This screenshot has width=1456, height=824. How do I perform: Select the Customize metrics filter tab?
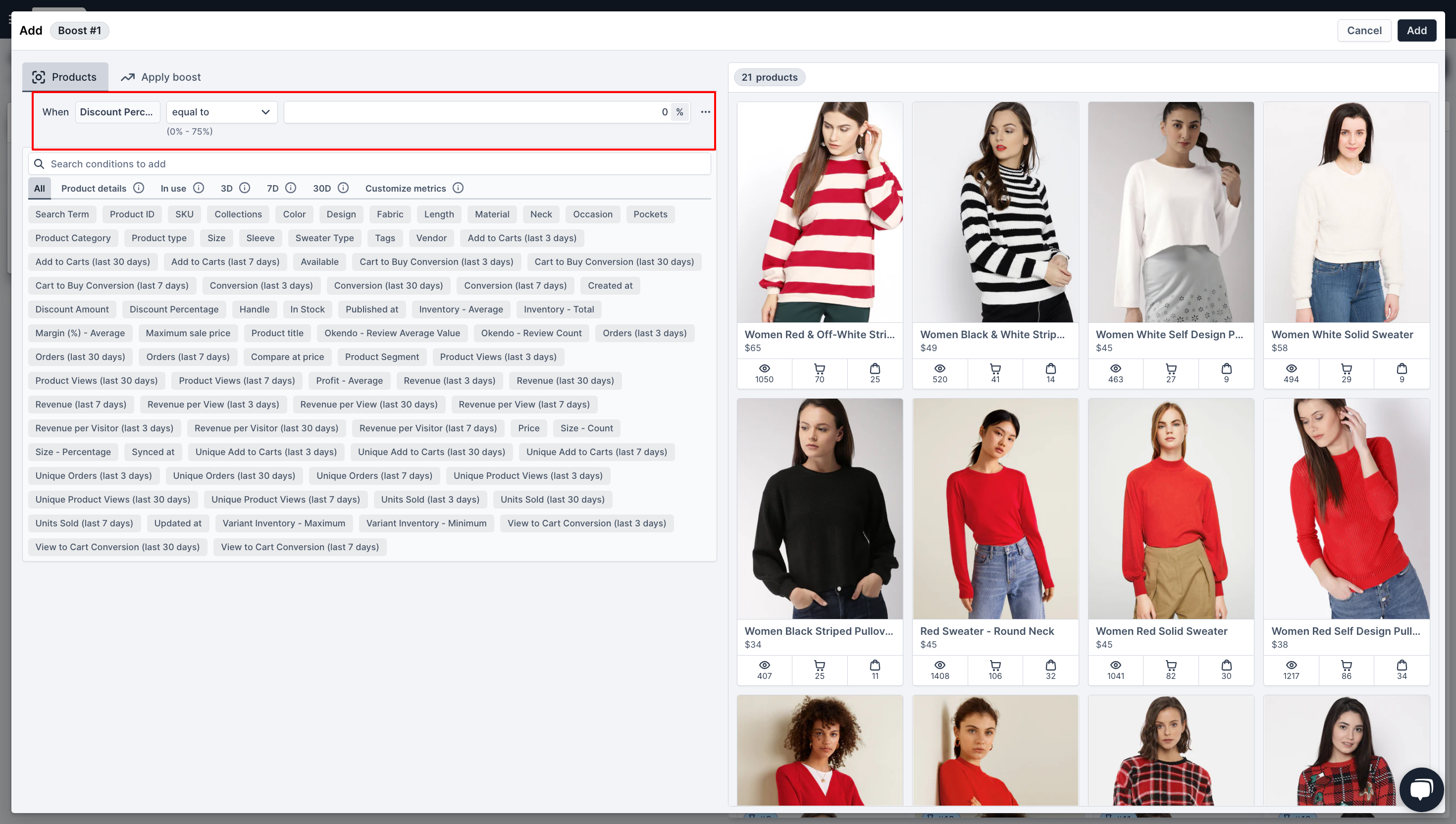coord(405,188)
